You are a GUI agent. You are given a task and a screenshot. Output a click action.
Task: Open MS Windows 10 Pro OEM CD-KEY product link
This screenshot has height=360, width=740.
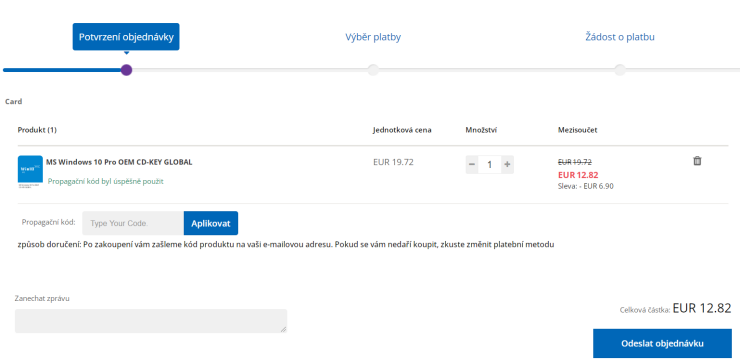[119, 162]
